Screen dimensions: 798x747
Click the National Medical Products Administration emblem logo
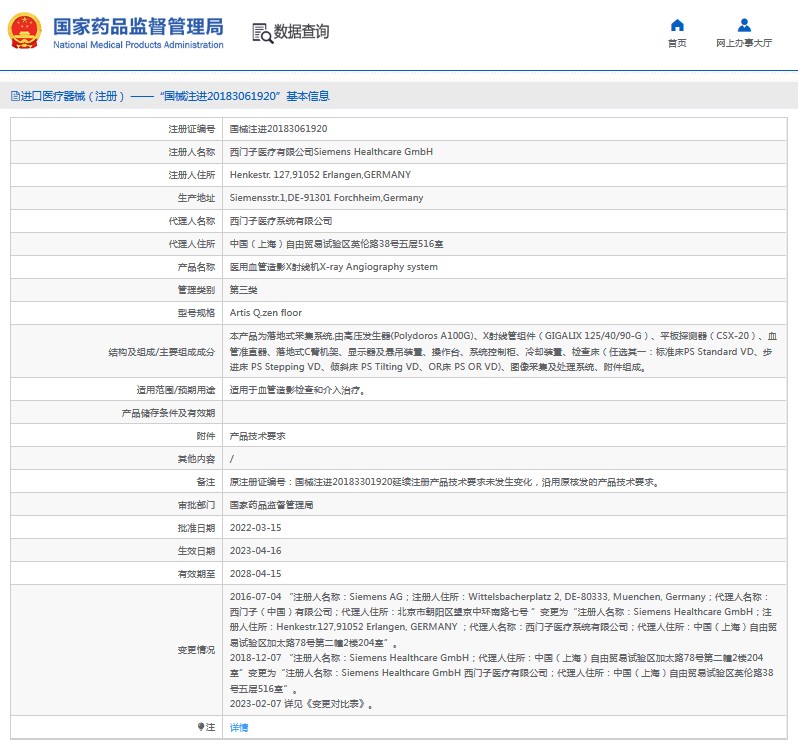point(25,32)
